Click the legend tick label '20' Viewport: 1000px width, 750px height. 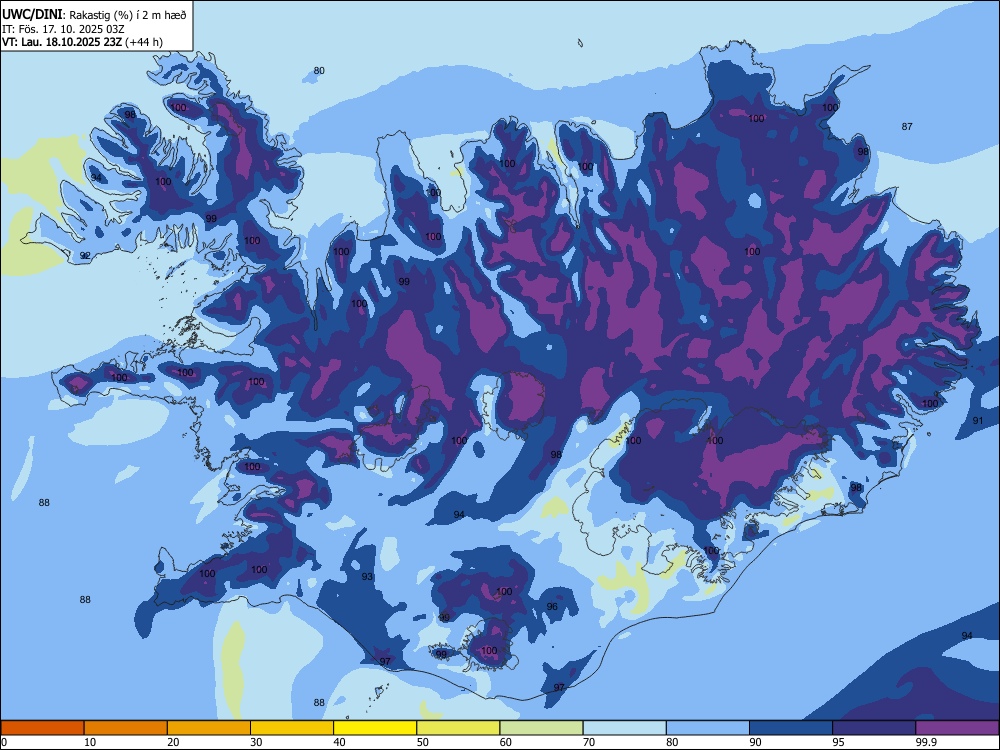(173, 742)
